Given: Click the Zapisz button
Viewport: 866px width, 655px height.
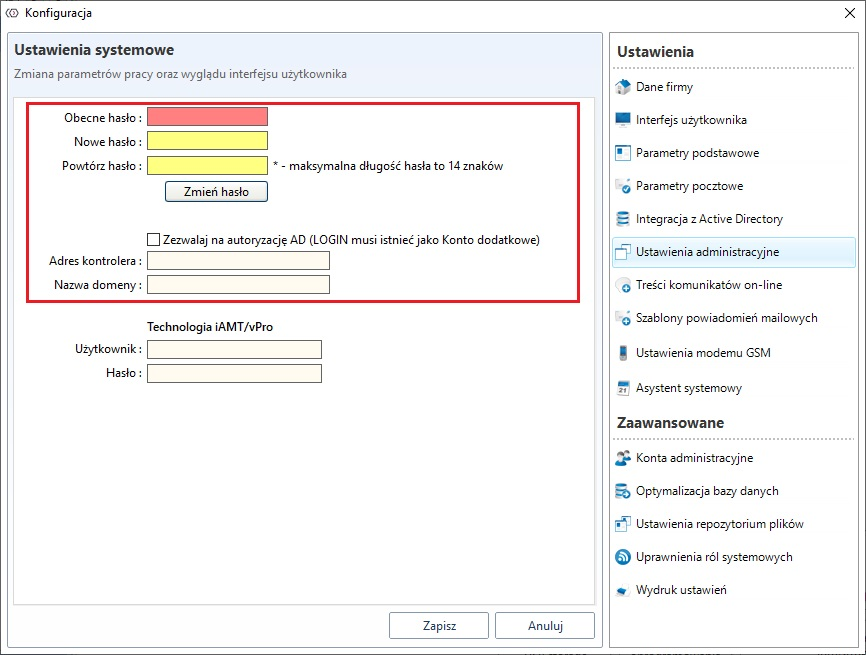Looking at the screenshot, I should click(x=439, y=626).
